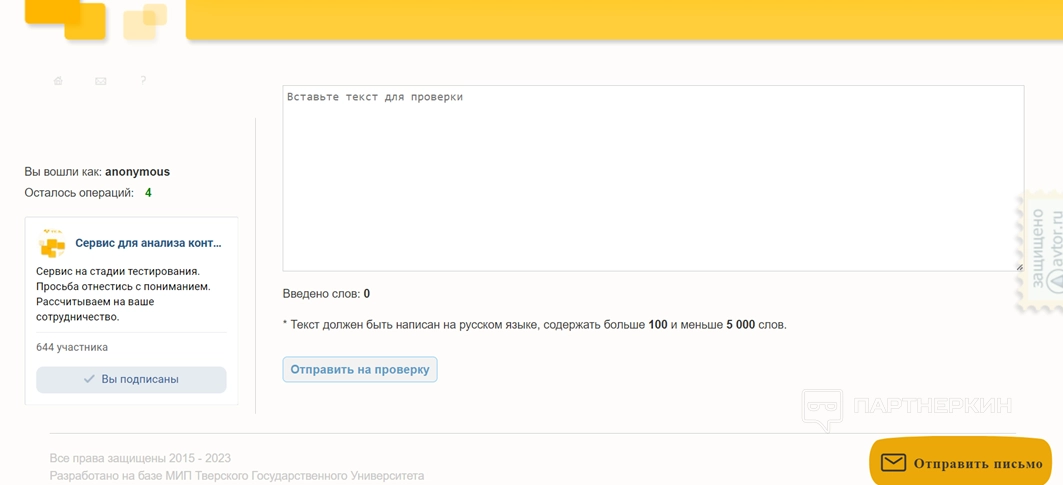Open the question mark help icon

pos(143,80)
